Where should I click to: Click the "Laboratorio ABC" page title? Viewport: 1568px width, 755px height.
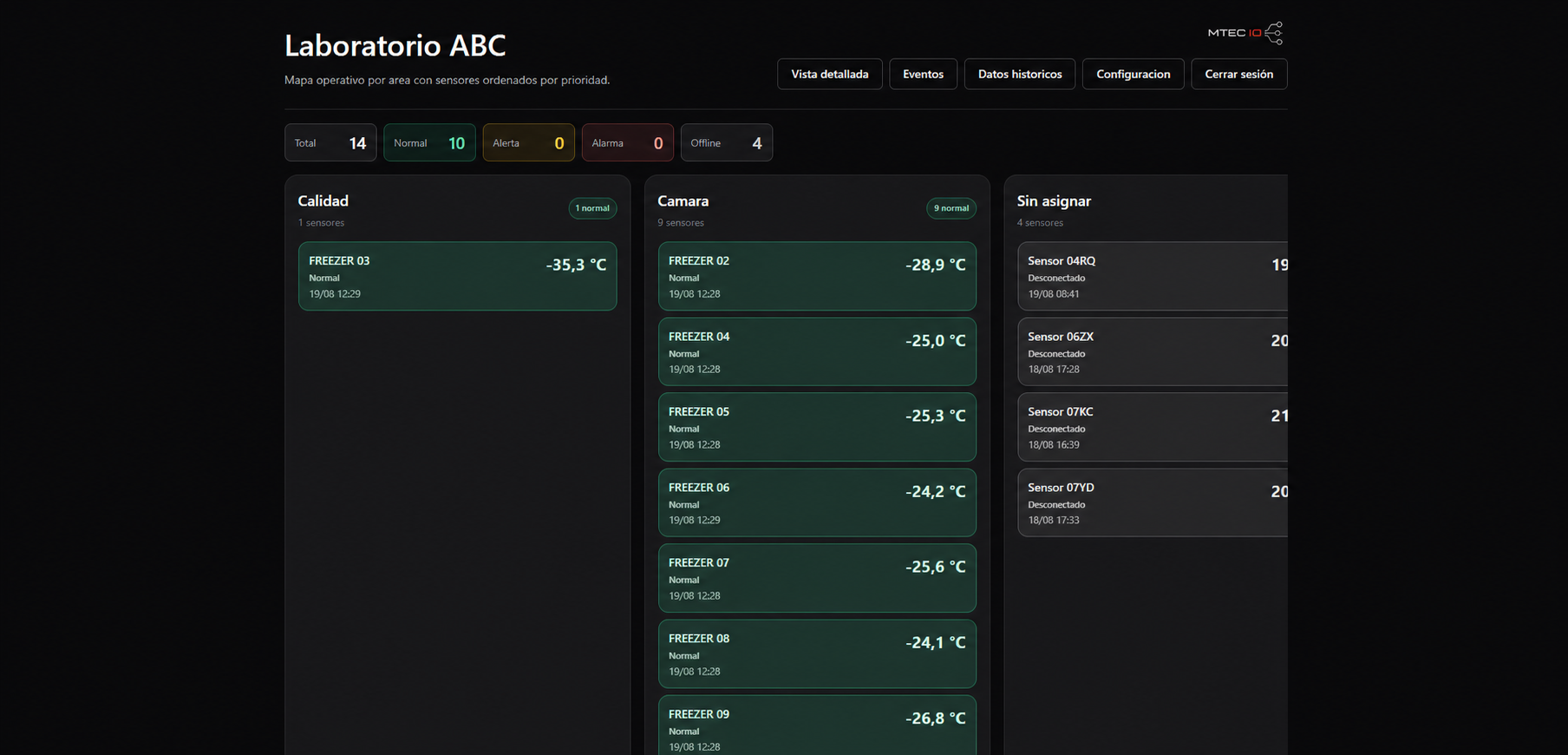(x=395, y=45)
